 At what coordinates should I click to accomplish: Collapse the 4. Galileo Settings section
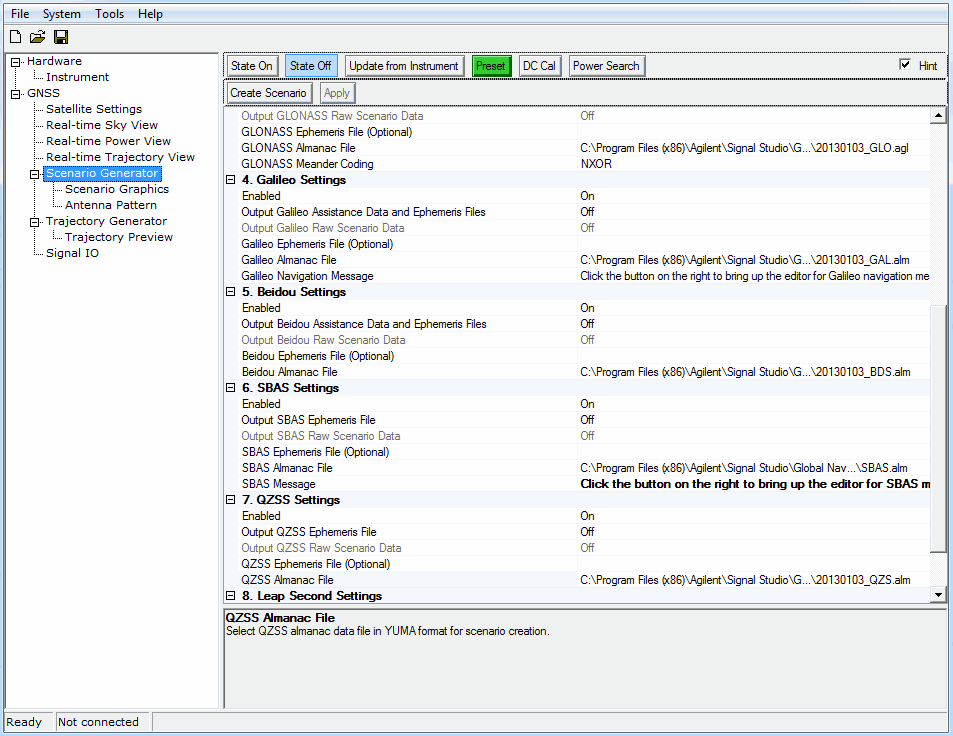click(x=231, y=180)
